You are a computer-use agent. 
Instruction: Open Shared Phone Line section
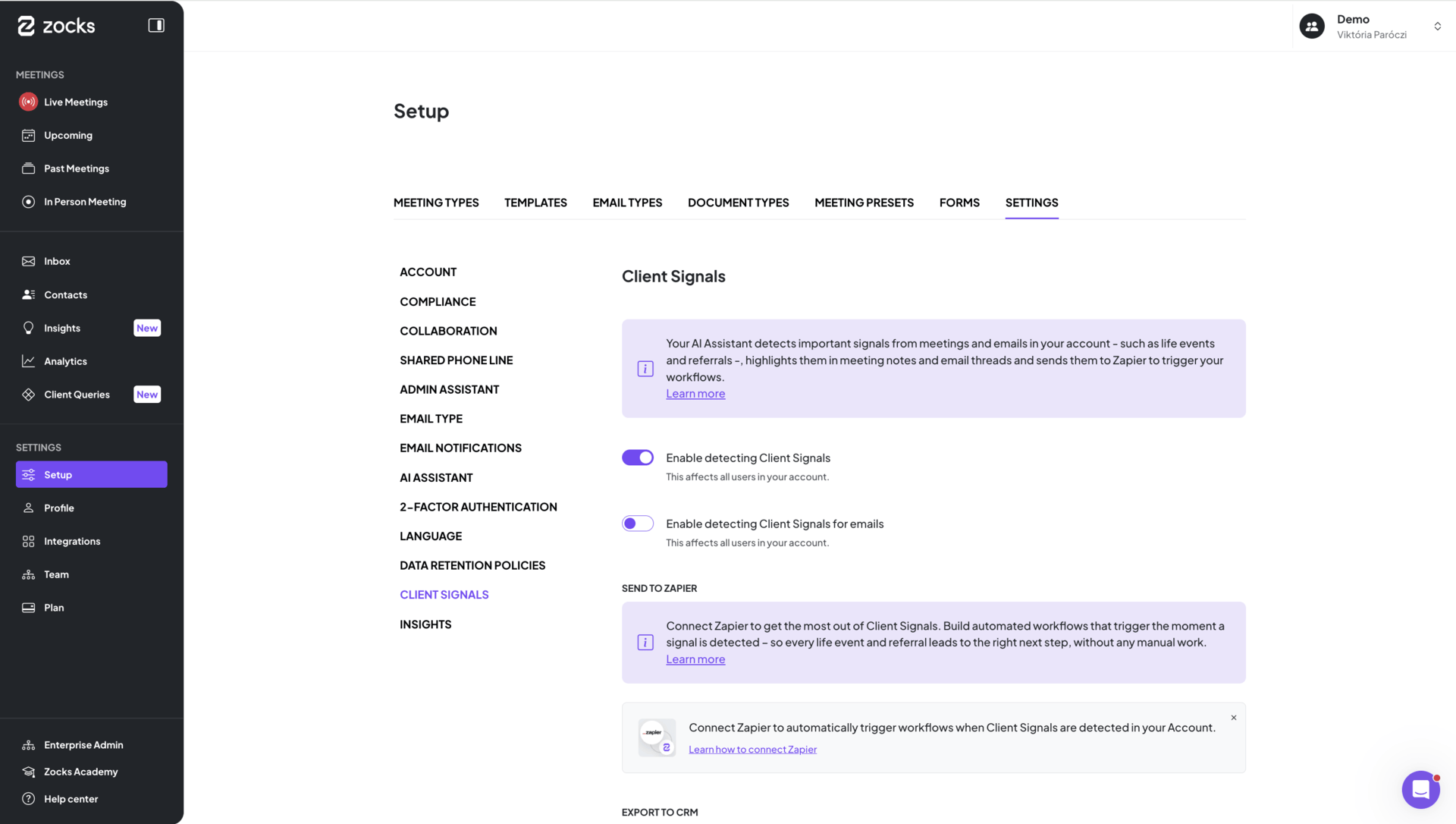(456, 360)
